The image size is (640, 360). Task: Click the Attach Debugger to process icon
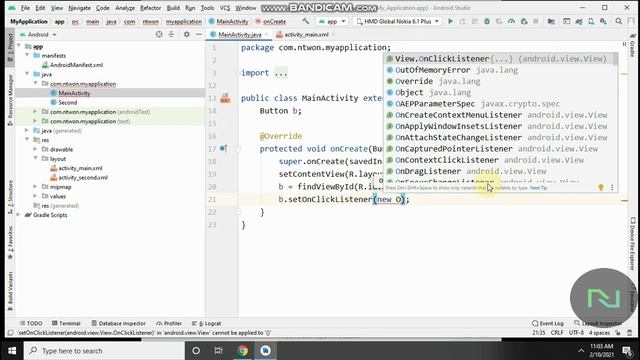tap(524, 21)
